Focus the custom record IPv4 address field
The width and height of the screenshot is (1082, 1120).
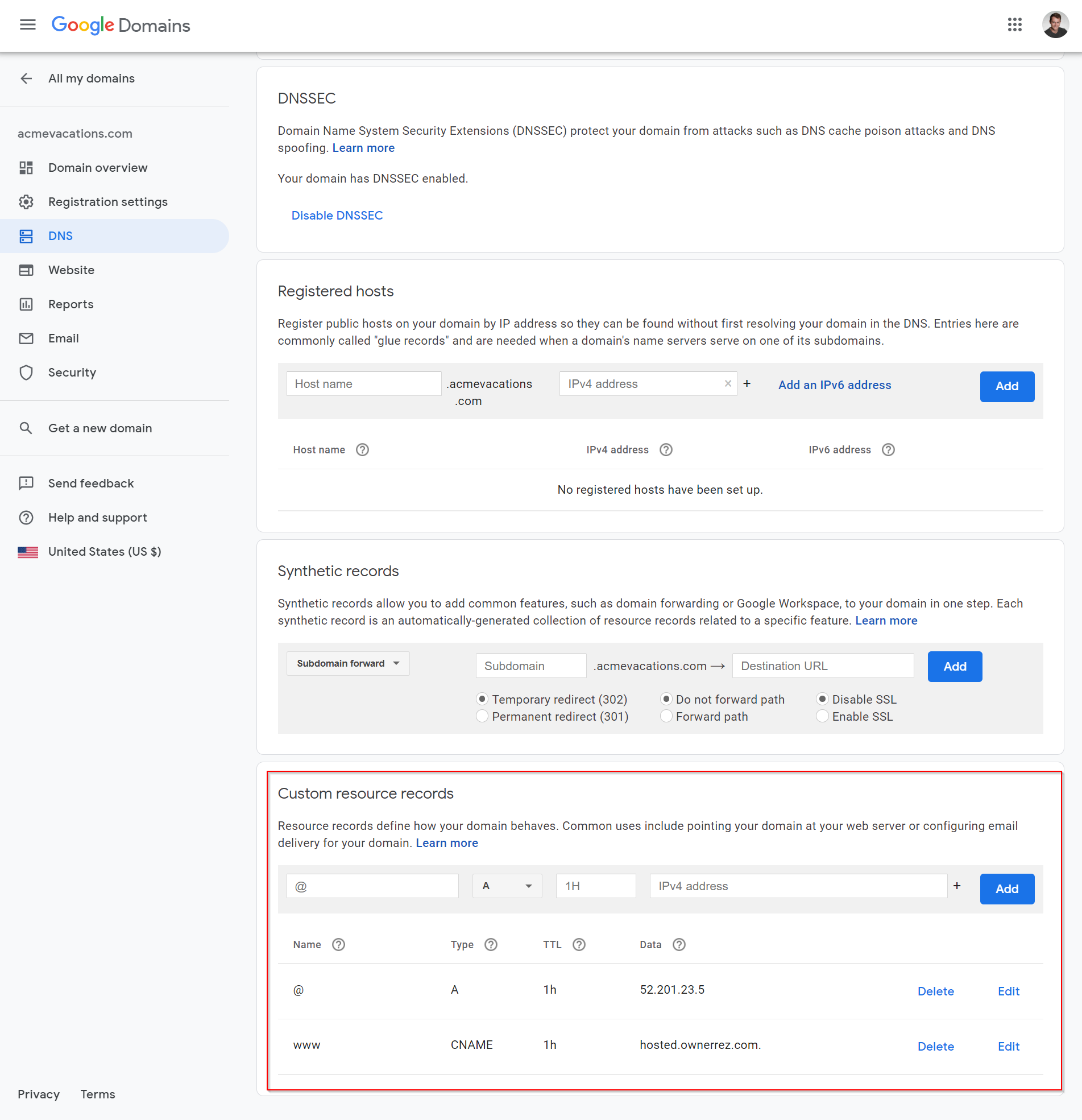click(x=799, y=886)
